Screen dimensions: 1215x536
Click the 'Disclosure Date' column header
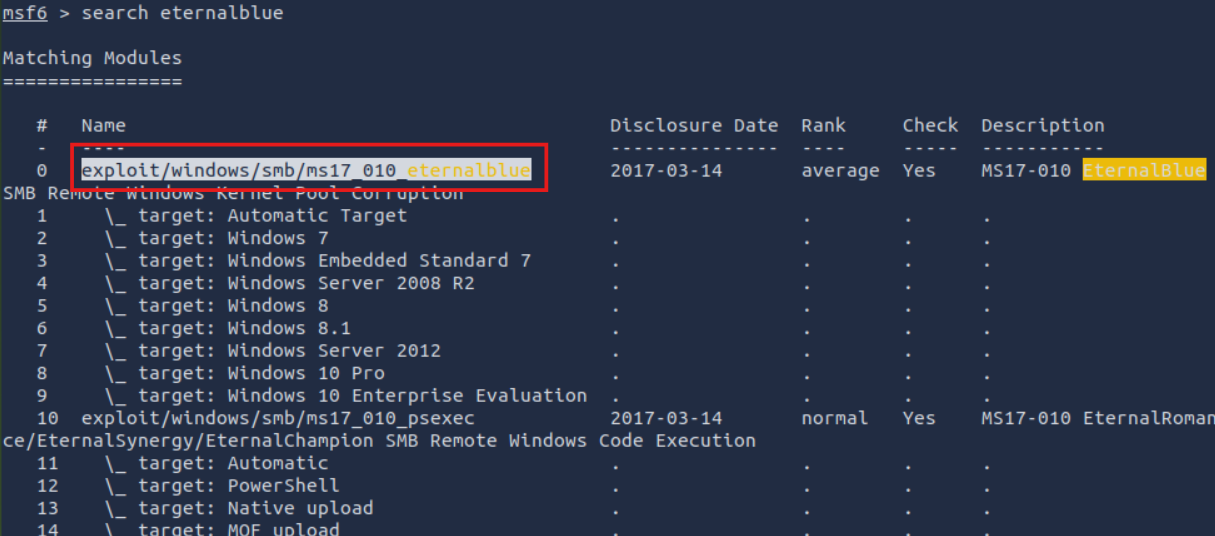(x=694, y=126)
